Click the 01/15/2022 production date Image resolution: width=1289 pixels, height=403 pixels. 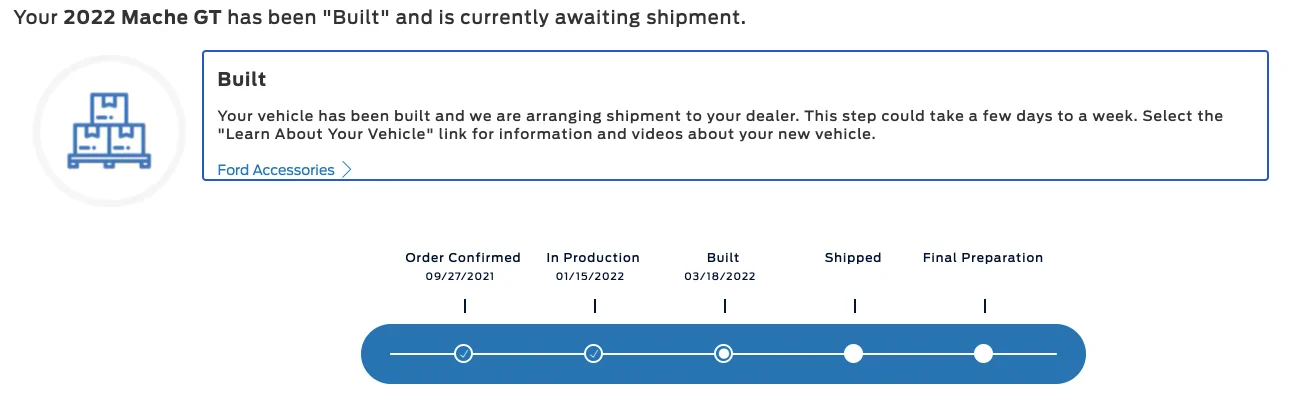590,276
